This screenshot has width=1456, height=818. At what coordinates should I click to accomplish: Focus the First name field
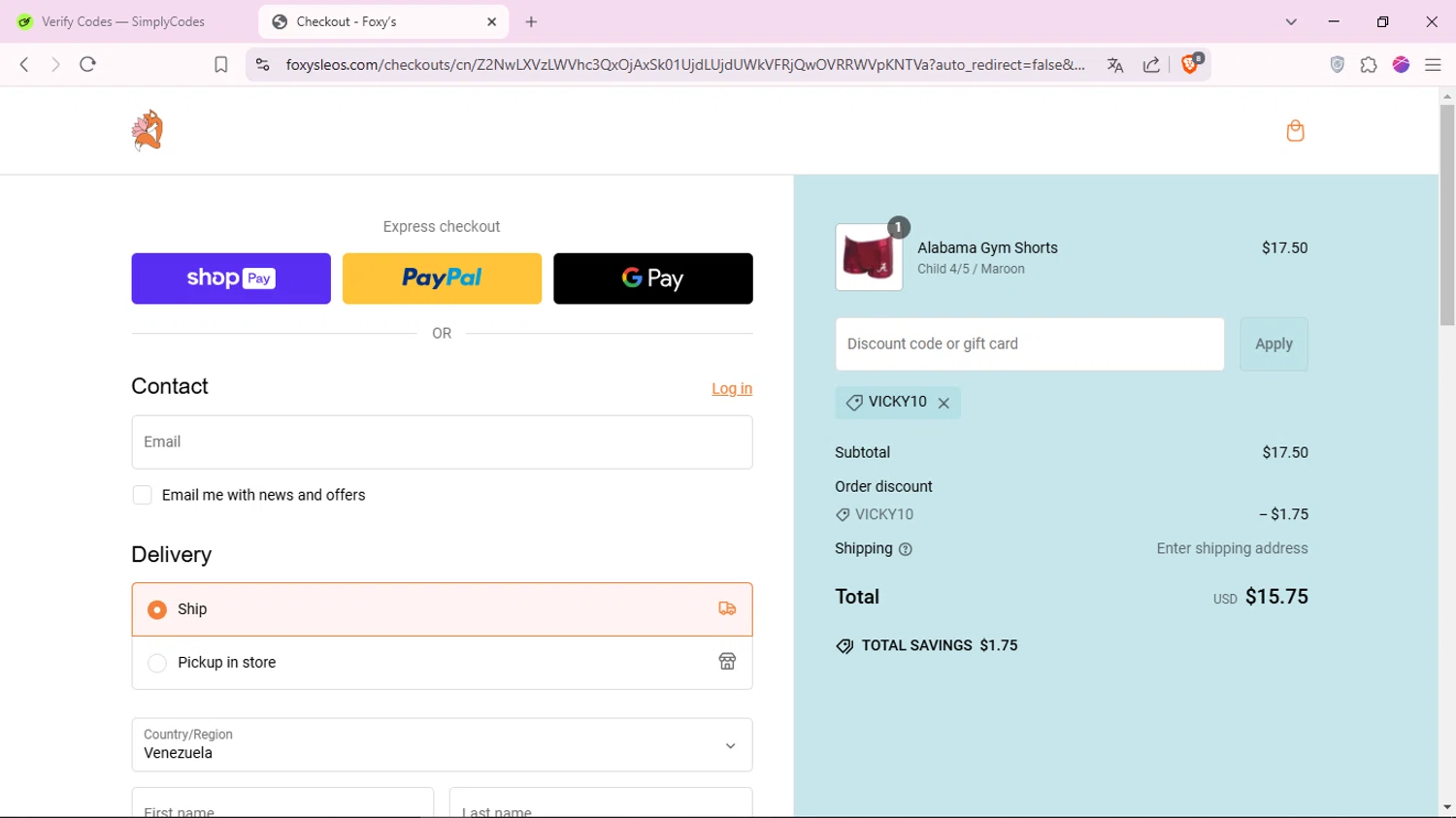pos(282,802)
